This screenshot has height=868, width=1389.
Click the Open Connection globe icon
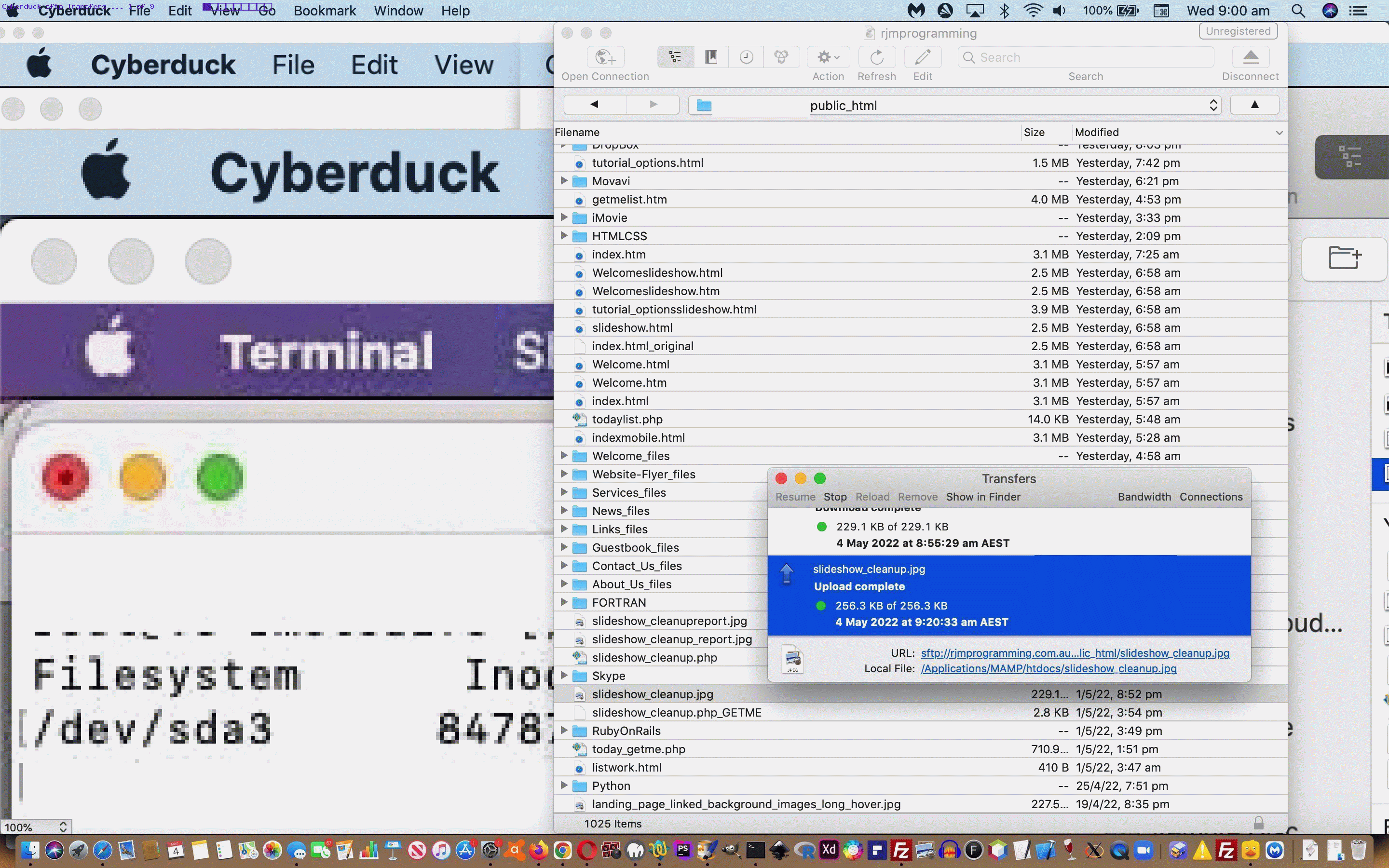(605, 57)
